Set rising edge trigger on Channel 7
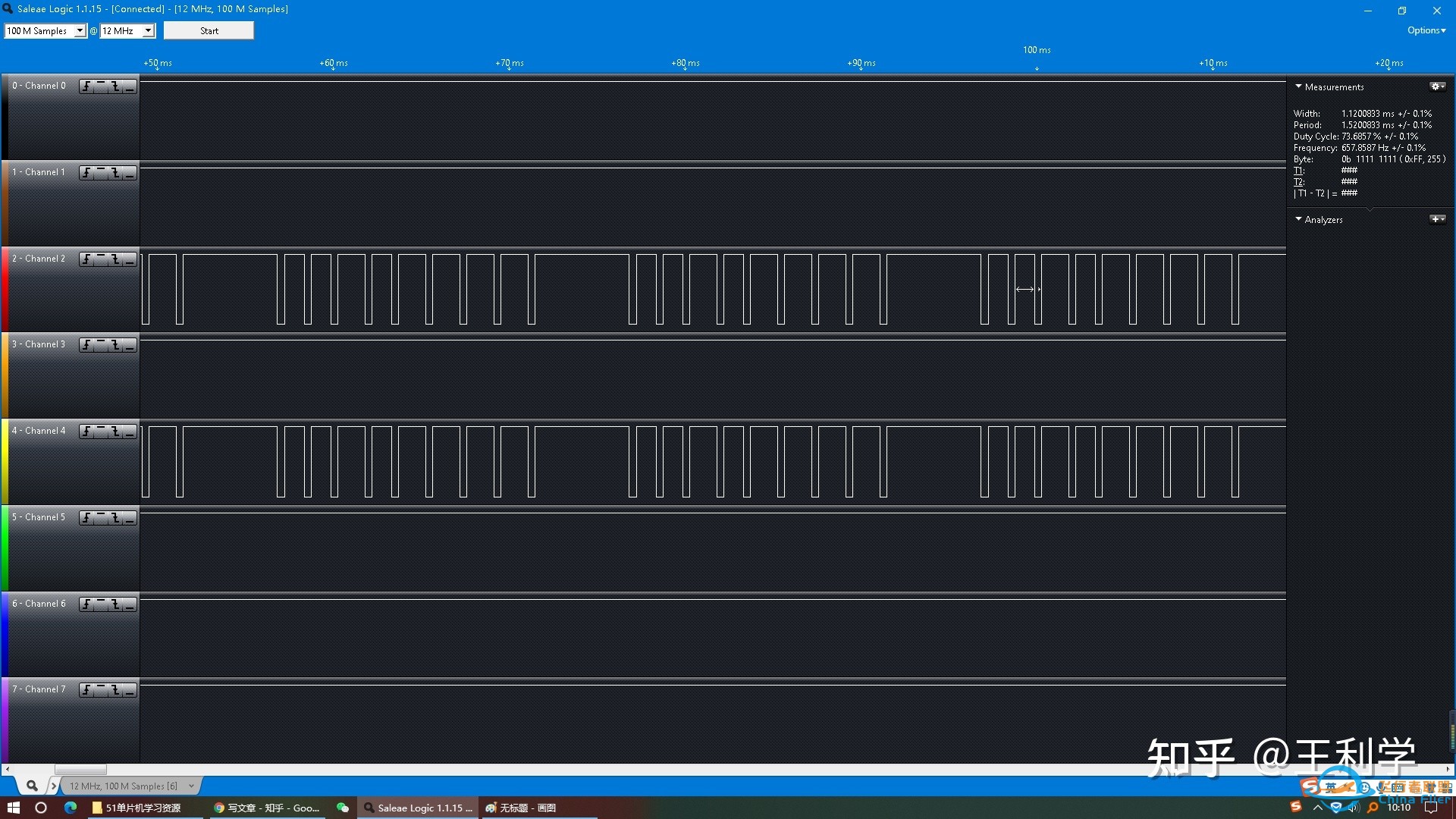 (86, 690)
